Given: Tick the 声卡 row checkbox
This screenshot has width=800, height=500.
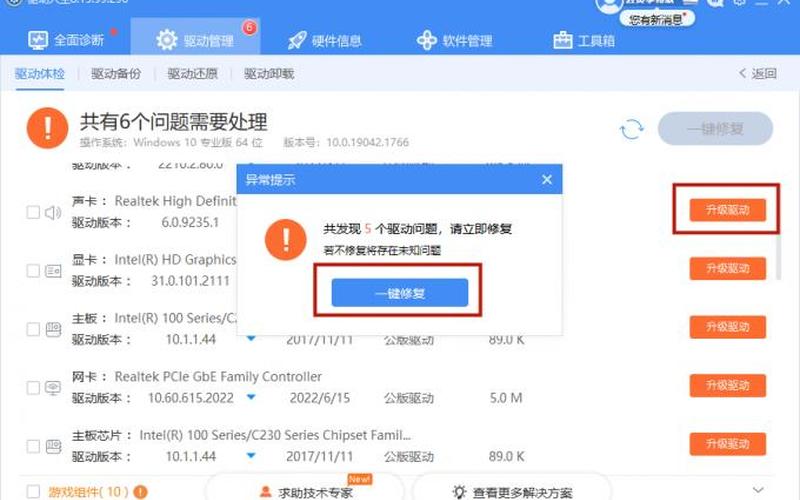Looking at the screenshot, I should click(33, 212).
